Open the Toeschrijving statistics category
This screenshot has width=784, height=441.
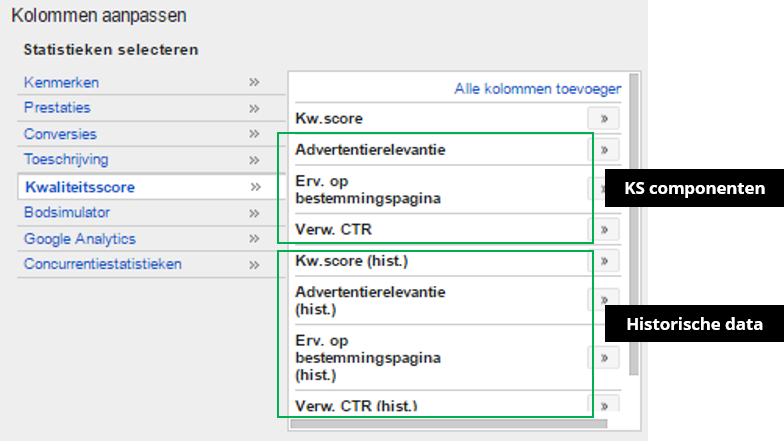[66, 160]
